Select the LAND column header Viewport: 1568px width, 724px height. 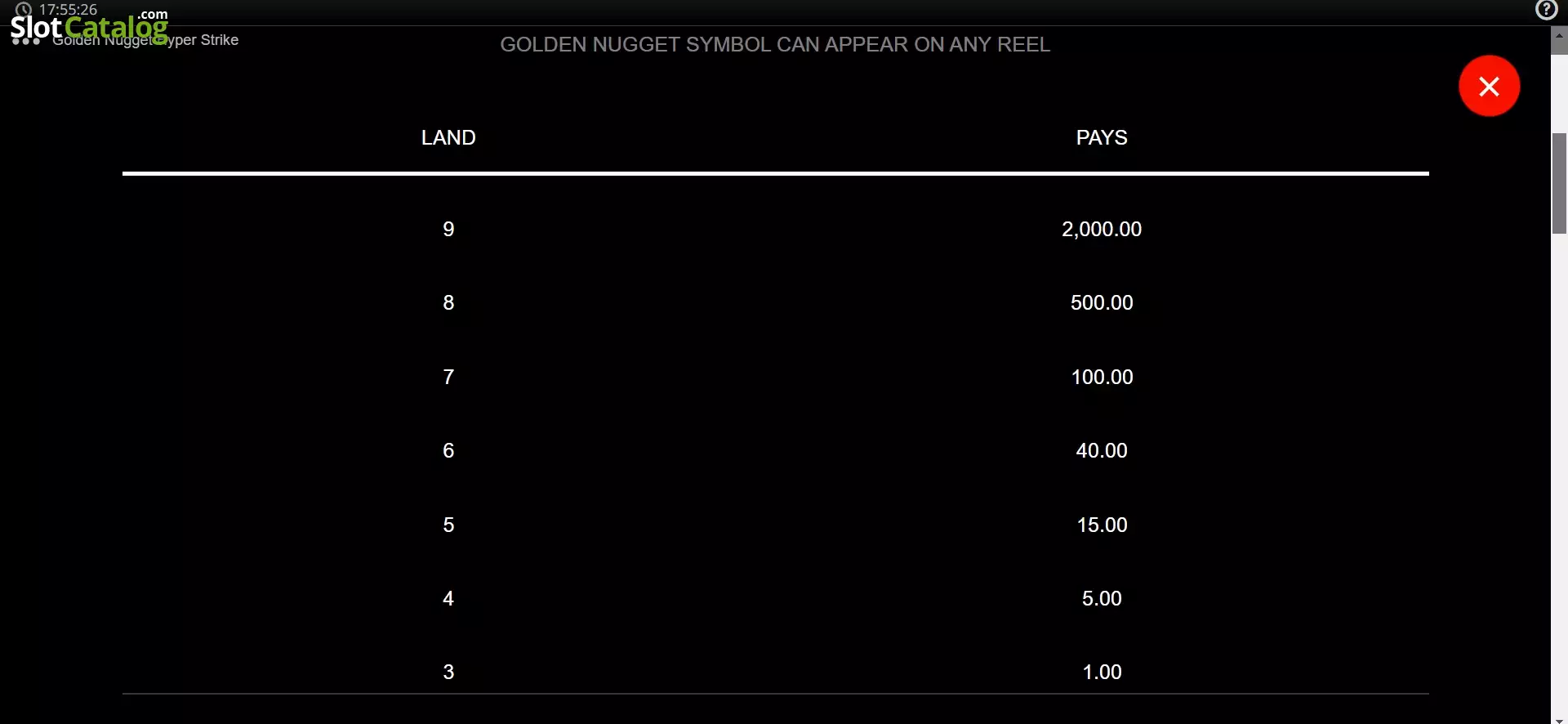448,137
